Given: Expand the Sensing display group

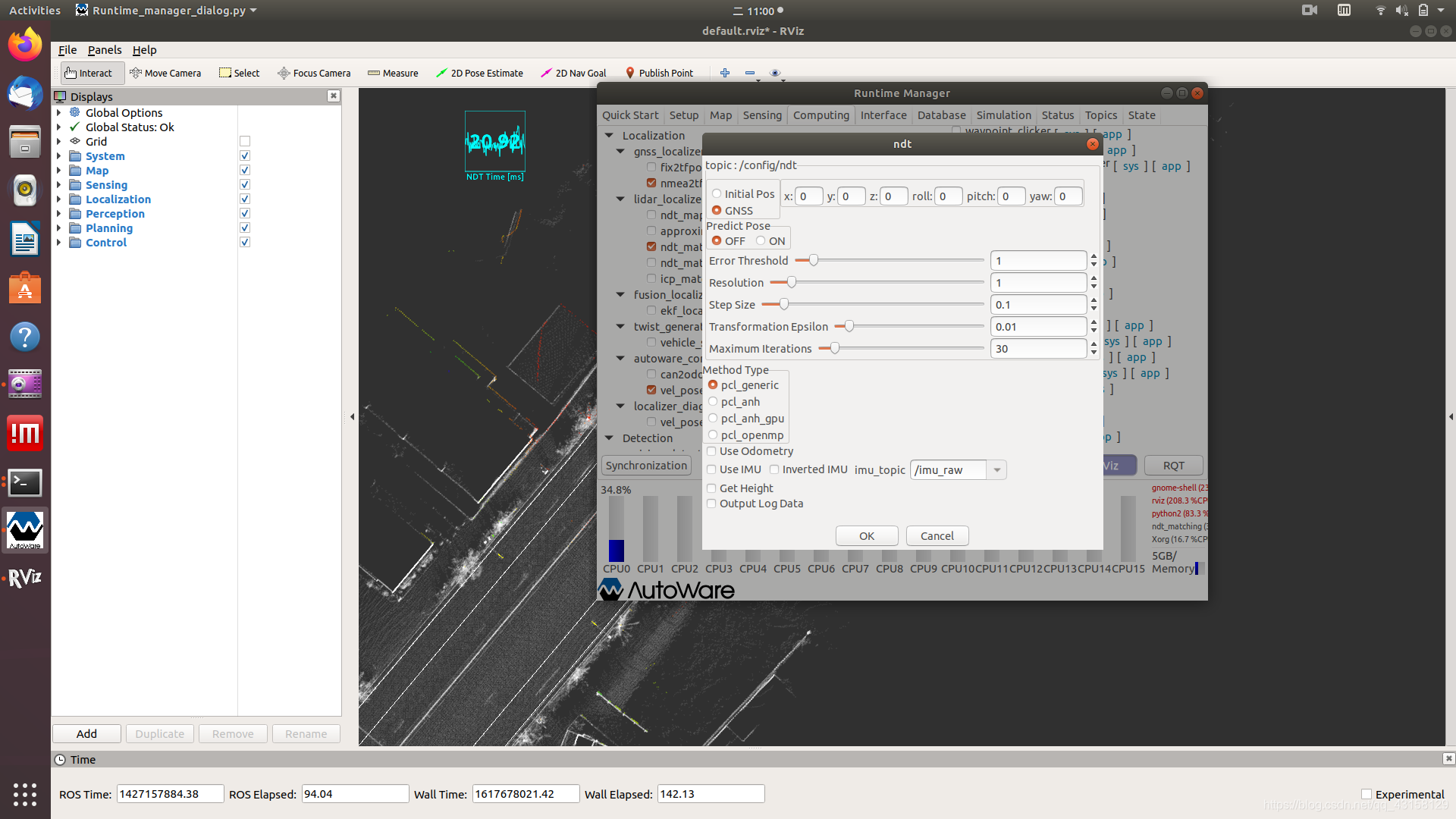Looking at the screenshot, I should click(58, 185).
